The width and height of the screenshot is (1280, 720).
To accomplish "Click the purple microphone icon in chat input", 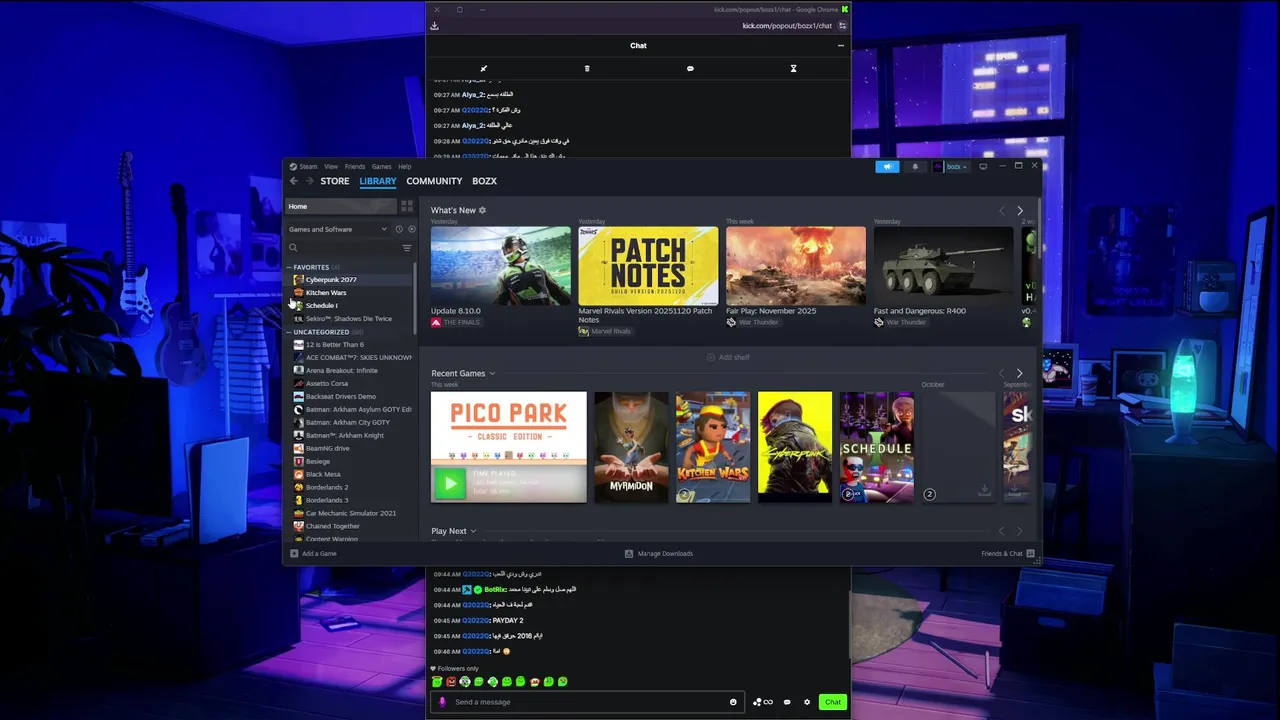I will point(442,702).
